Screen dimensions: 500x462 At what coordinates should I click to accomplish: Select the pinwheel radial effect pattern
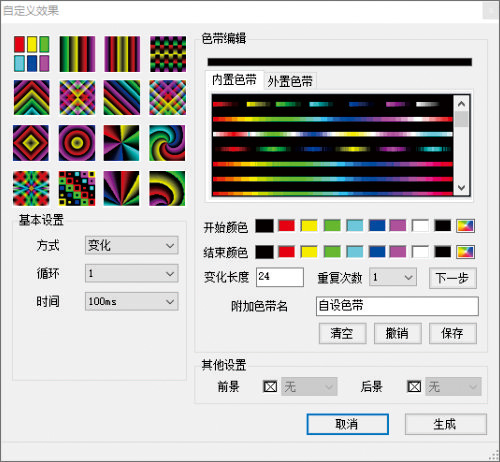pyautogui.click(x=122, y=143)
